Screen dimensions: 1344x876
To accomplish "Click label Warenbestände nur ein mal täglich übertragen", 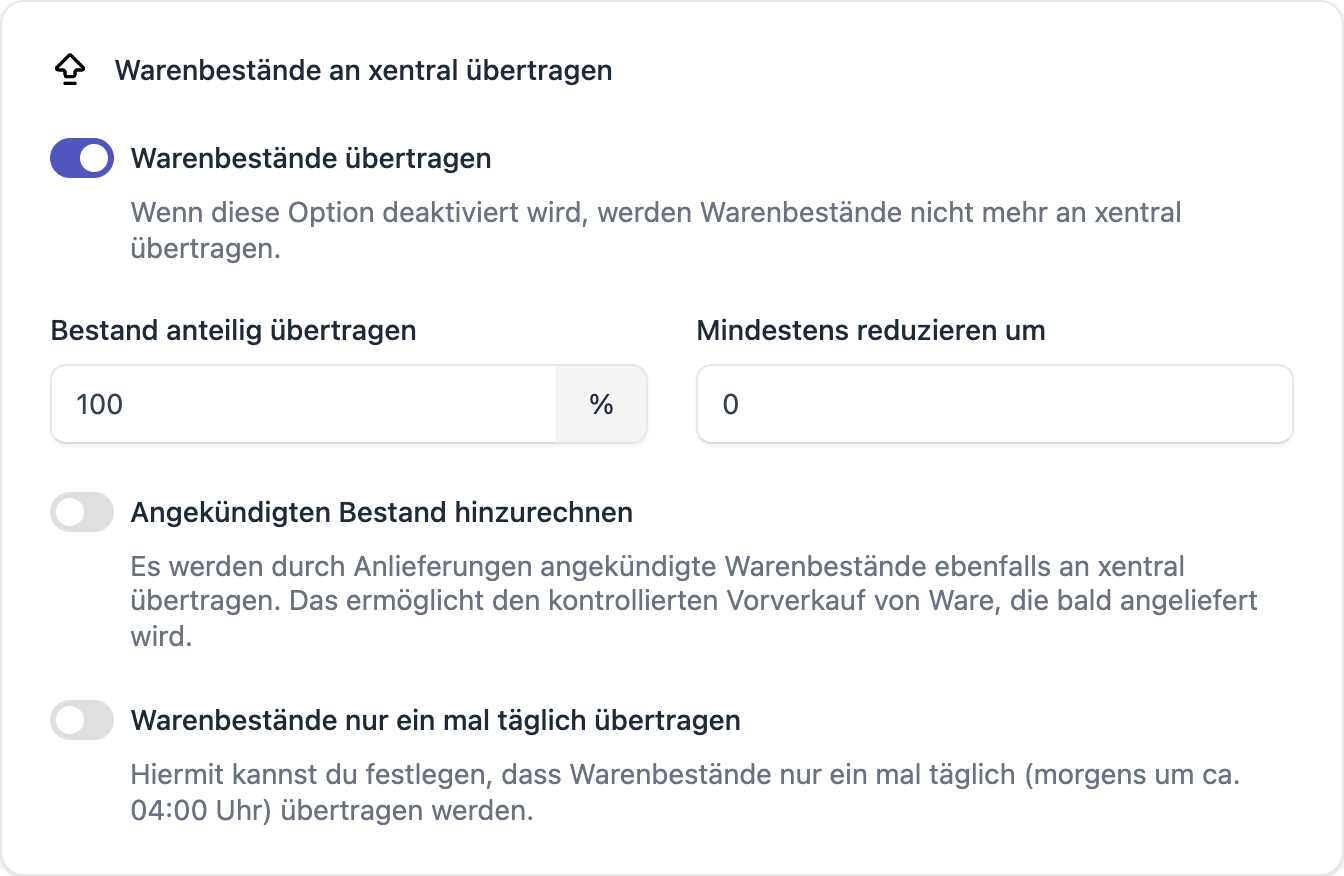I will point(436,720).
